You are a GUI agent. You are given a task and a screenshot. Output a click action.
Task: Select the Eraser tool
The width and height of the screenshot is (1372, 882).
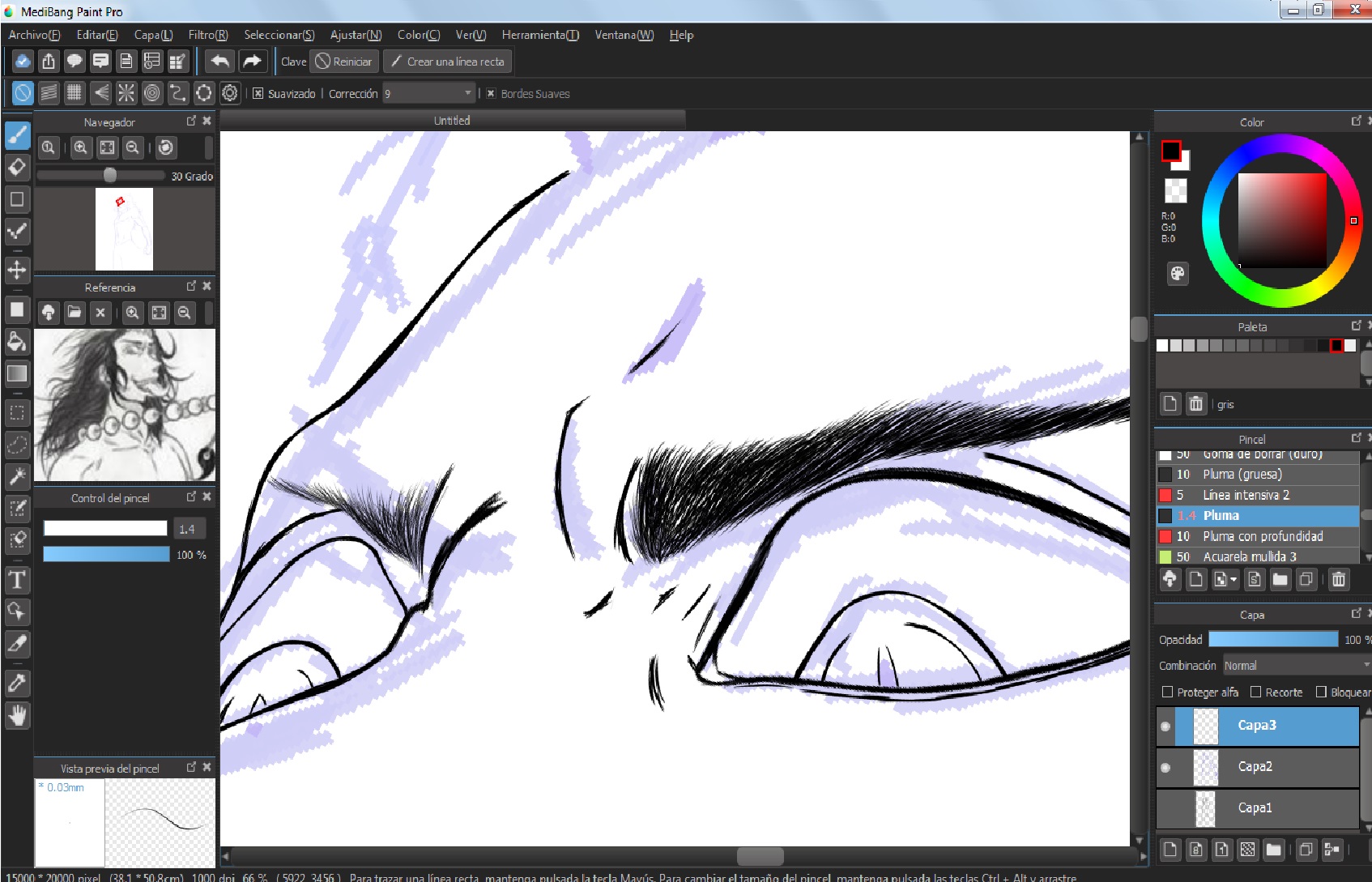point(17,168)
